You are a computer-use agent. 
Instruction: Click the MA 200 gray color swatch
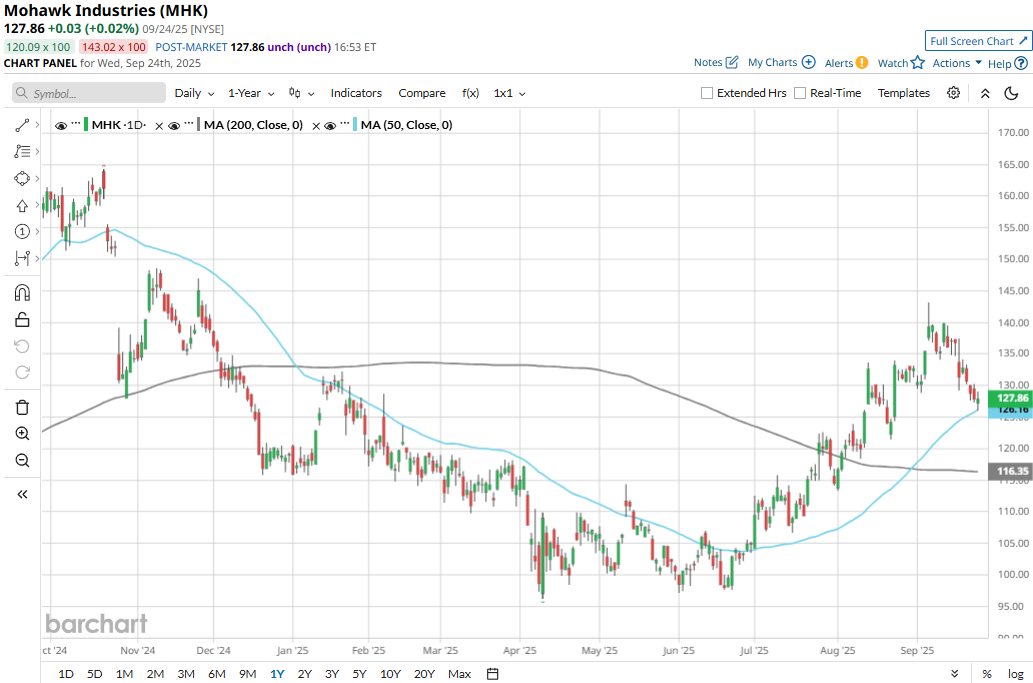pyautogui.click(x=198, y=124)
